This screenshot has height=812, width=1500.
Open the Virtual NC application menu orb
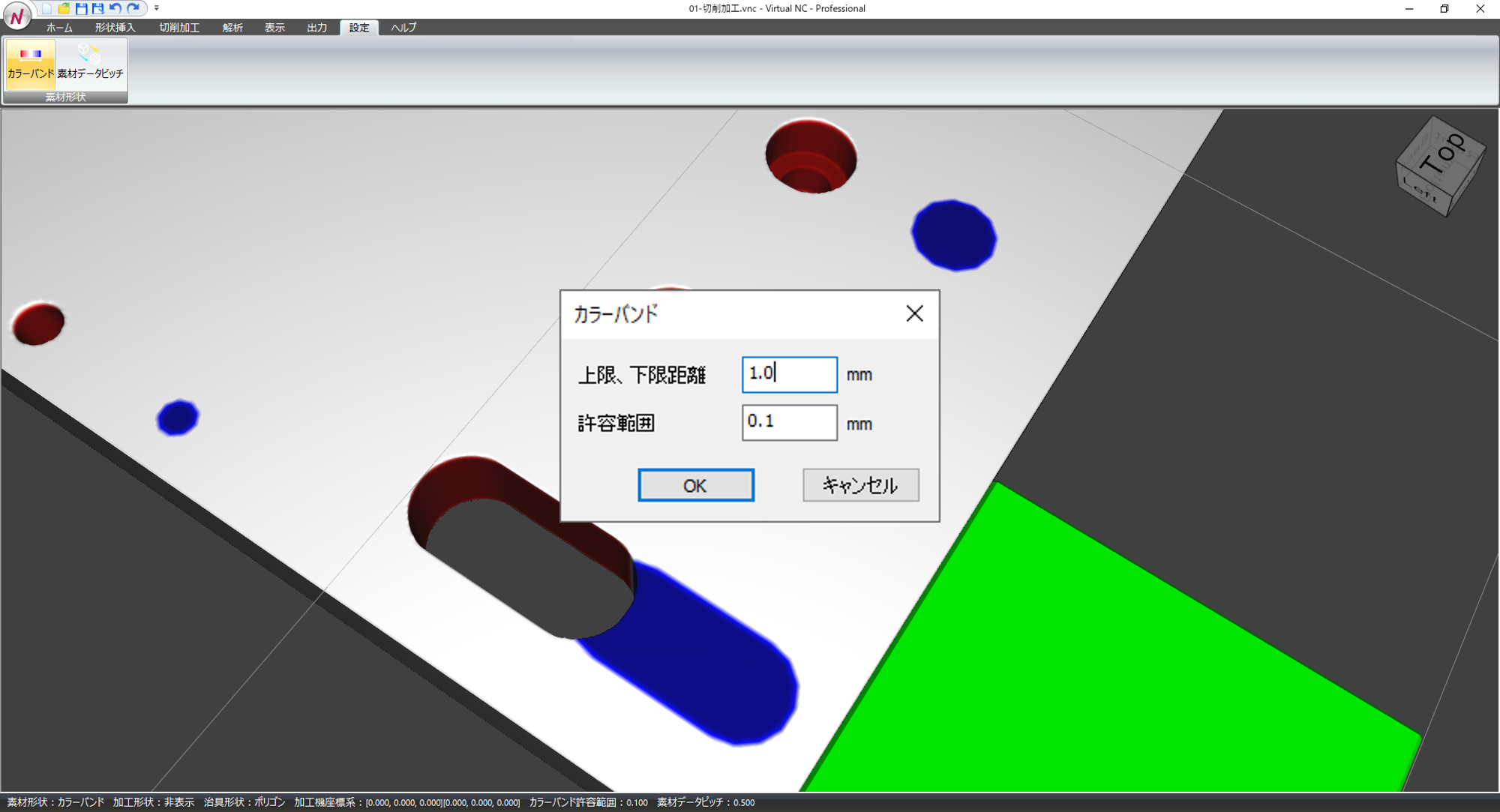coord(16,16)
